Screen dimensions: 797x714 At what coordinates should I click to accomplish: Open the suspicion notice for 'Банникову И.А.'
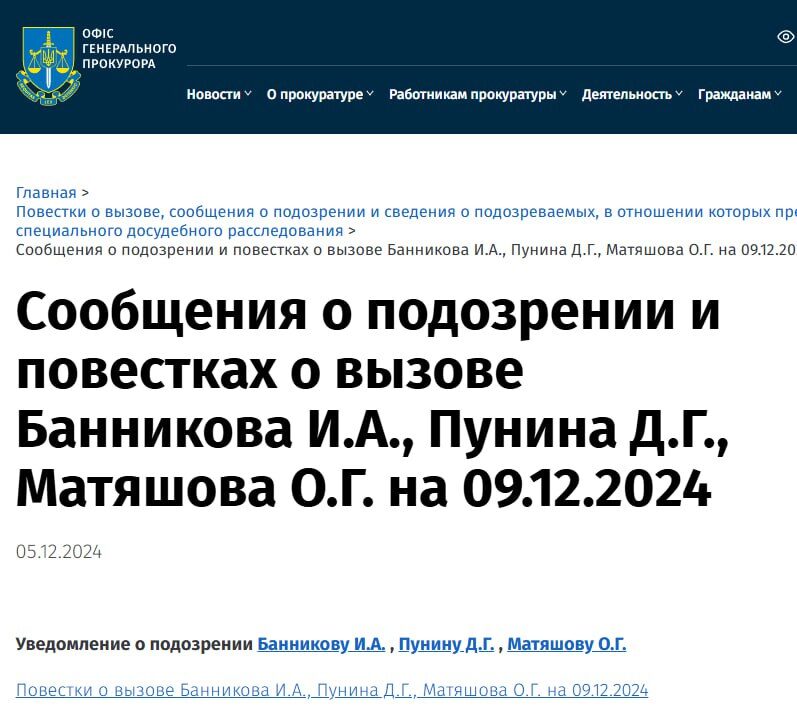coord(321,645)
